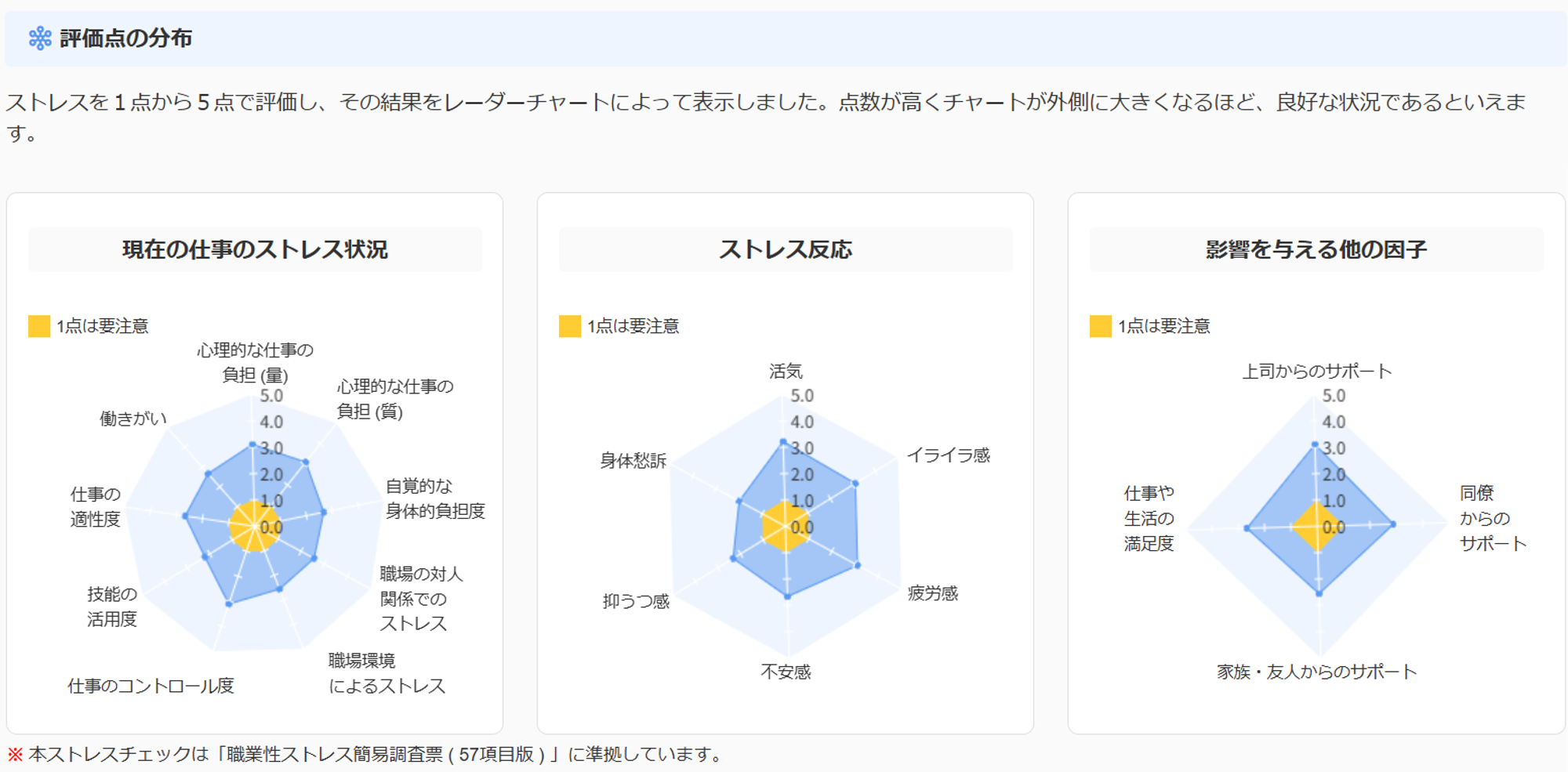Toggle 1点は要注意 legend text in ストレス反応 chart
Screen dimensions: 1568x772
pos(633,326)
